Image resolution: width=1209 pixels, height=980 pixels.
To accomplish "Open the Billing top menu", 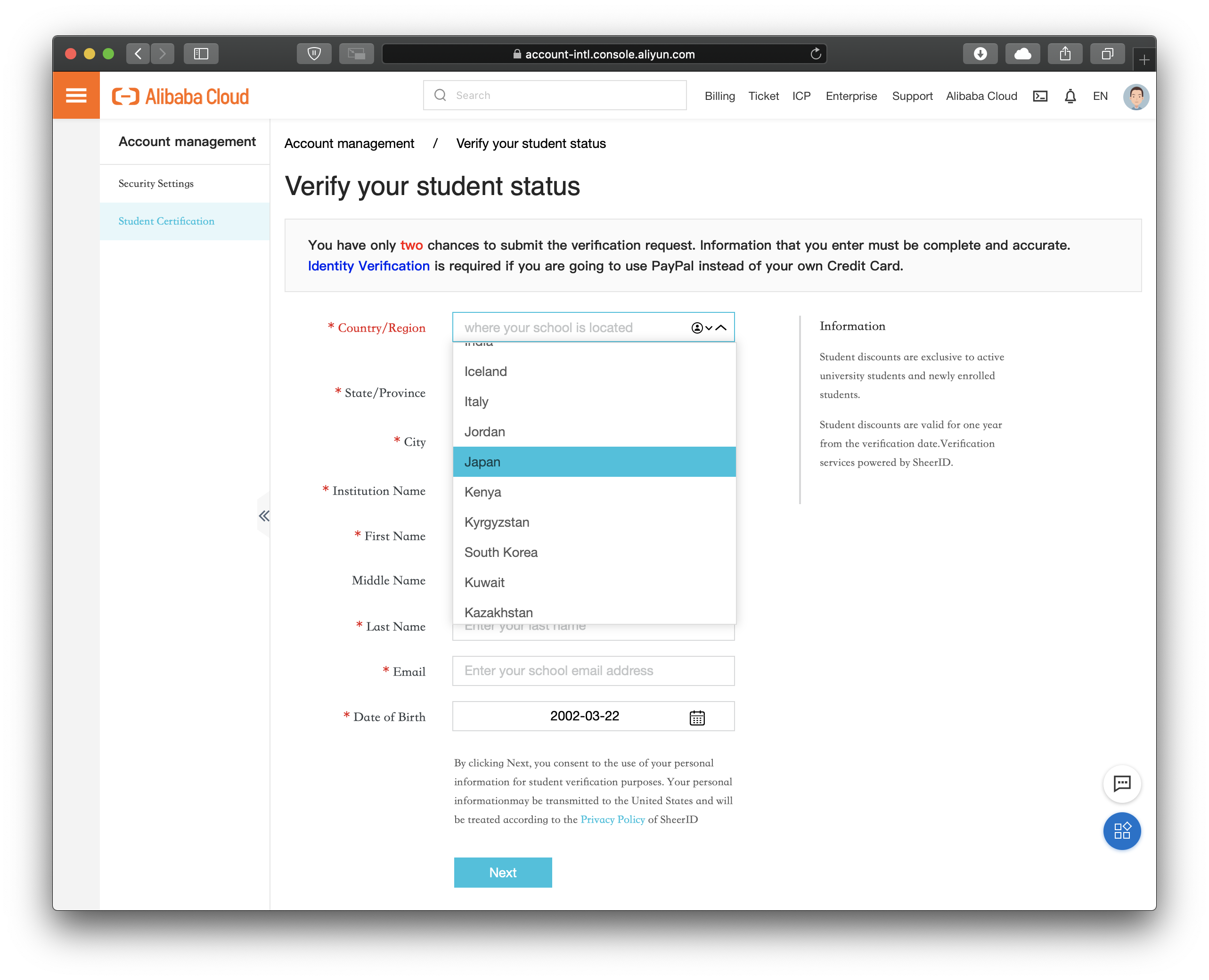I will [719, 96].
